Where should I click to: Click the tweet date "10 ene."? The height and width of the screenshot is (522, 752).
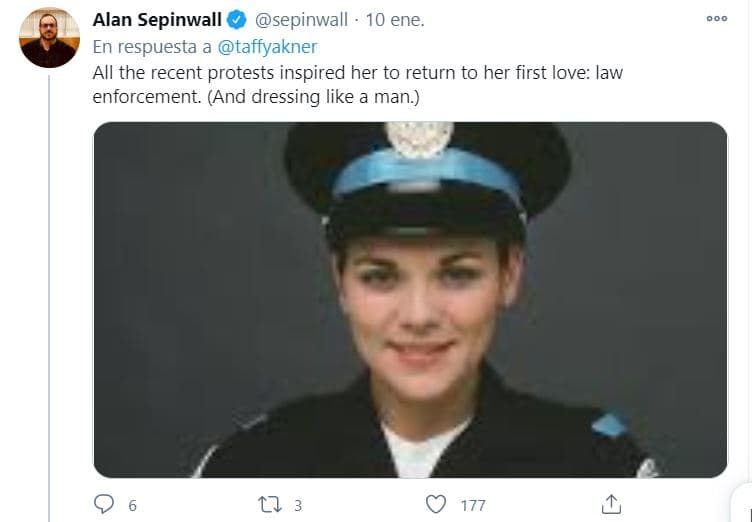coord(395,20)
